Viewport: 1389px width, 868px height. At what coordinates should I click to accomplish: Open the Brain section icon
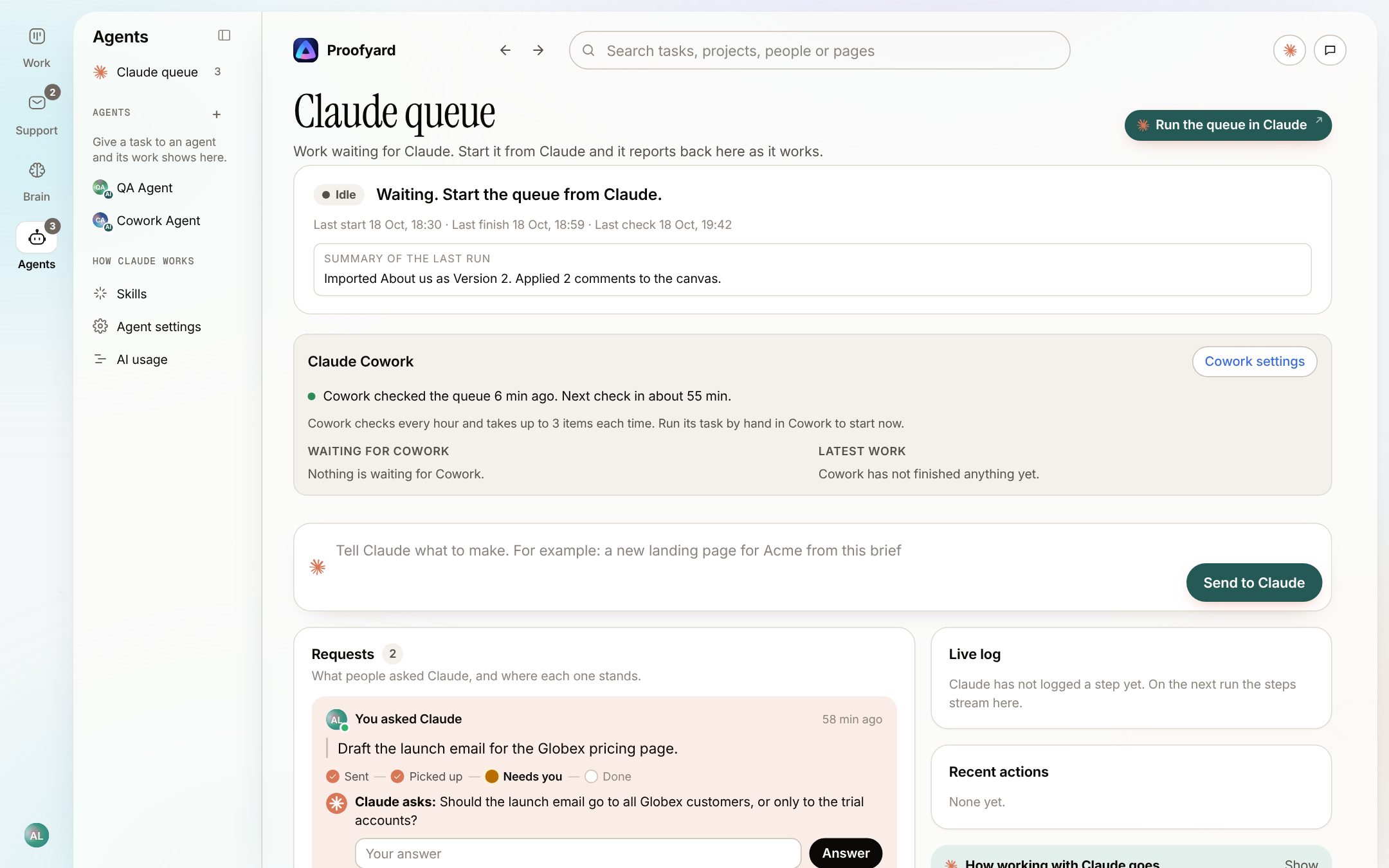coord(37,170)
